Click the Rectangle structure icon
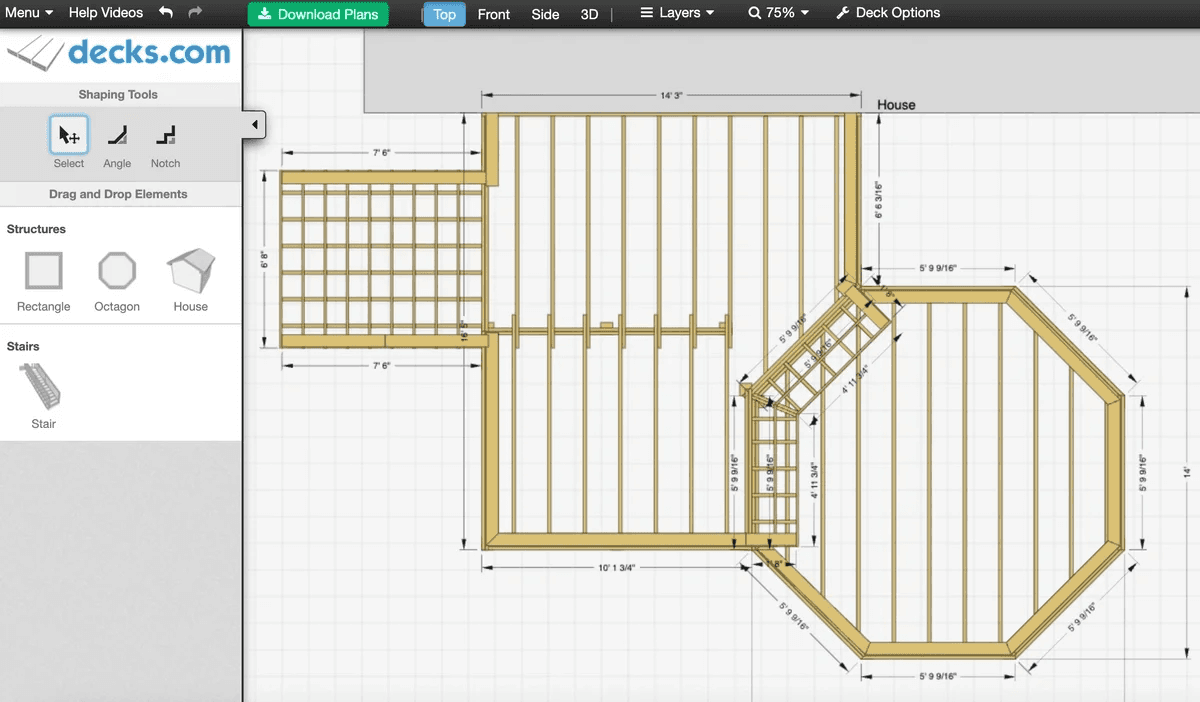The width and height of the screenshot is (1200, 702). pyautogui.click(x=44, y=271)
